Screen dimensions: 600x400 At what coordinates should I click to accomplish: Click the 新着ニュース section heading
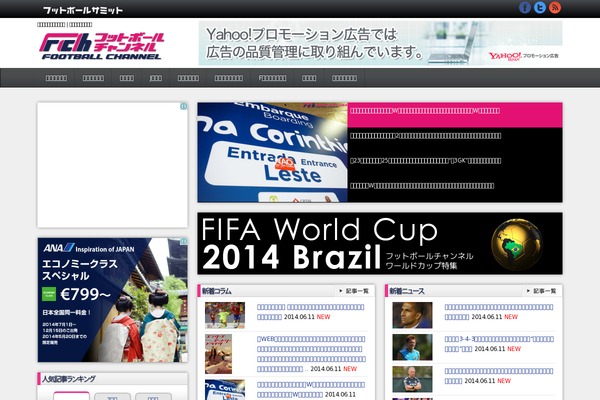click(407, 291)
